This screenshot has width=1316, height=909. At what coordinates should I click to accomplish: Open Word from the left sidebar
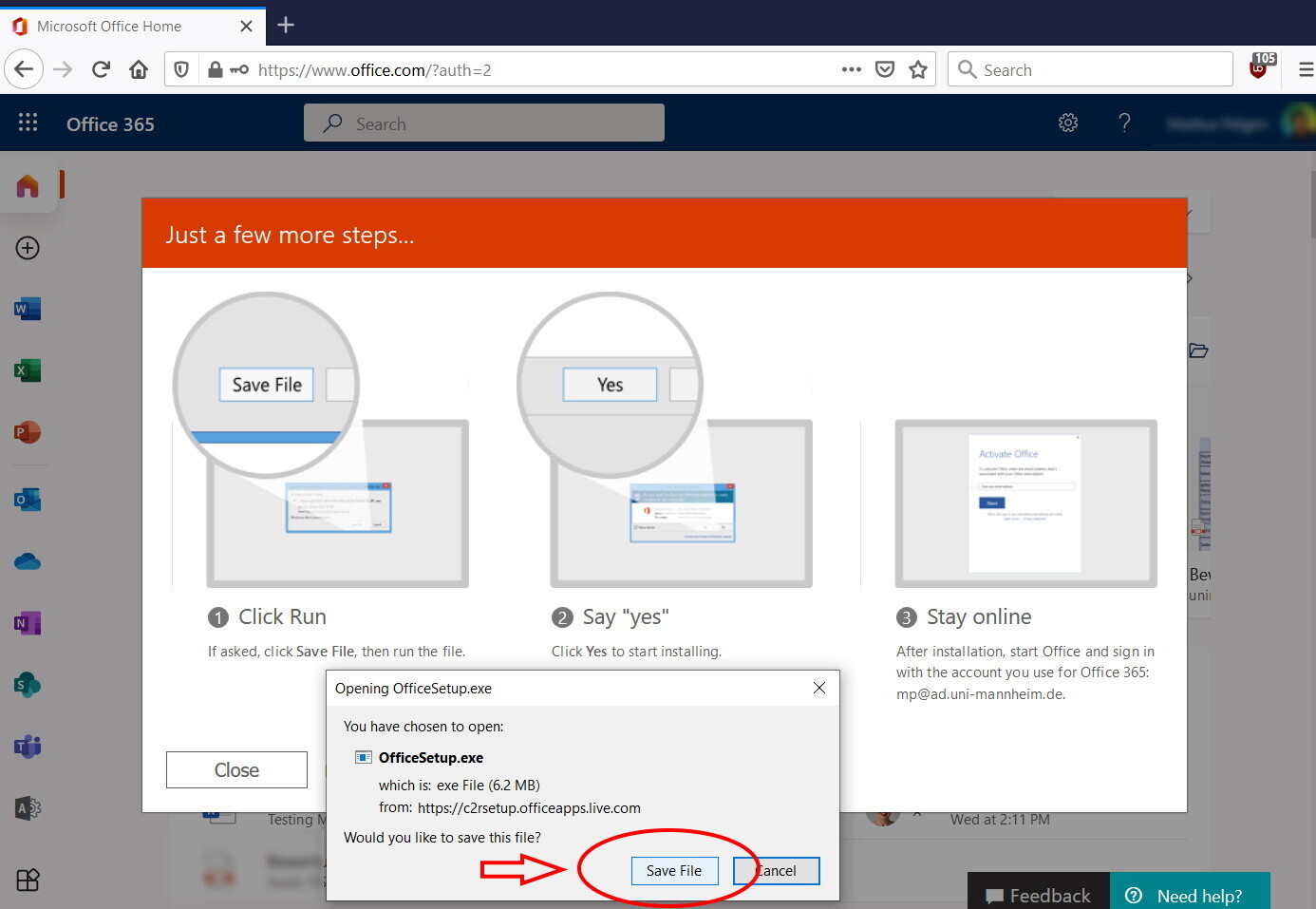coord(28,309)
